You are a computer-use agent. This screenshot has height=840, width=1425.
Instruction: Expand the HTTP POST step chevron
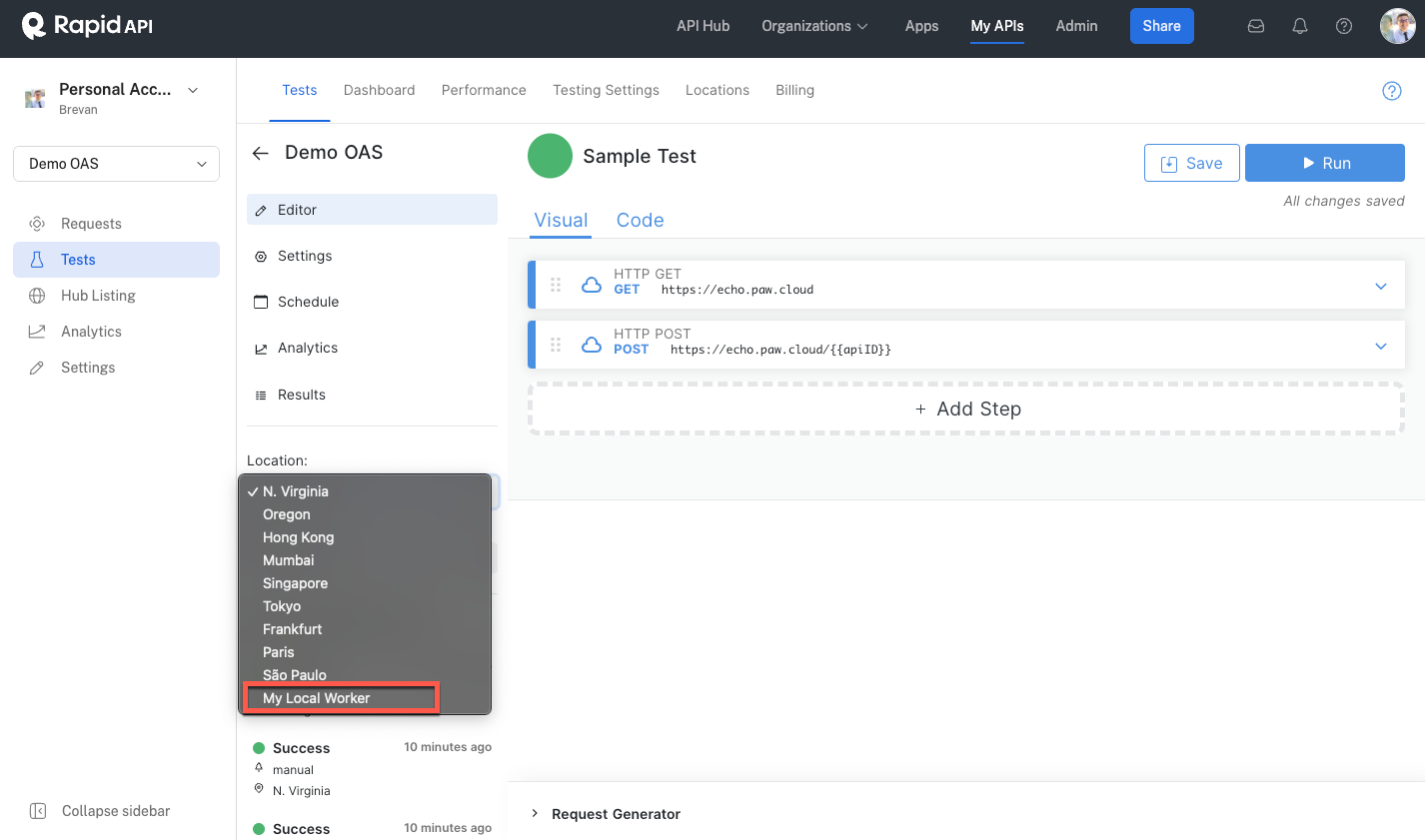(1381, 347)
